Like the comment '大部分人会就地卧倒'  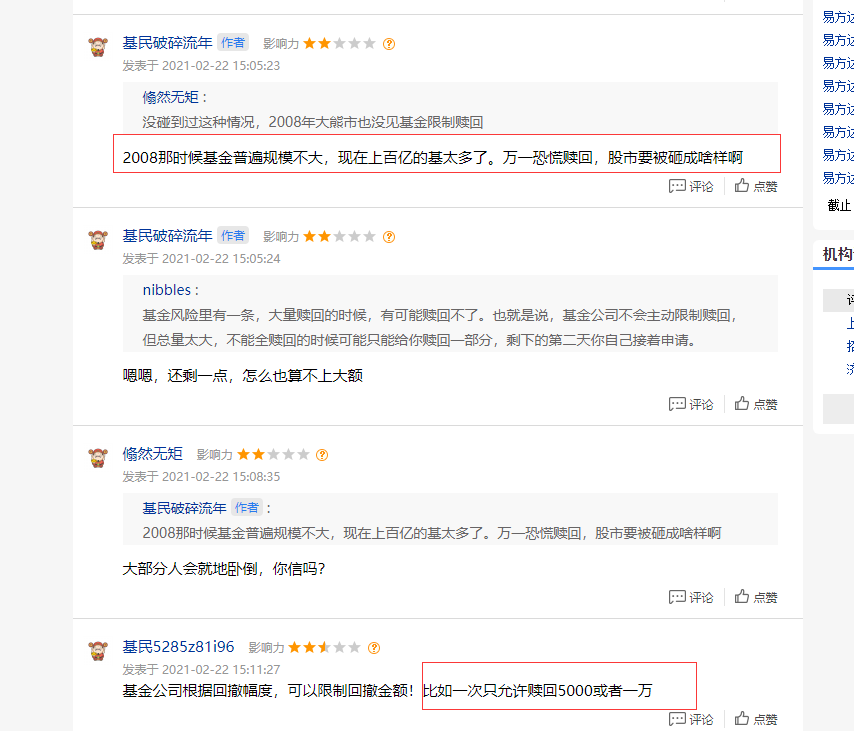tap(755, 597)
